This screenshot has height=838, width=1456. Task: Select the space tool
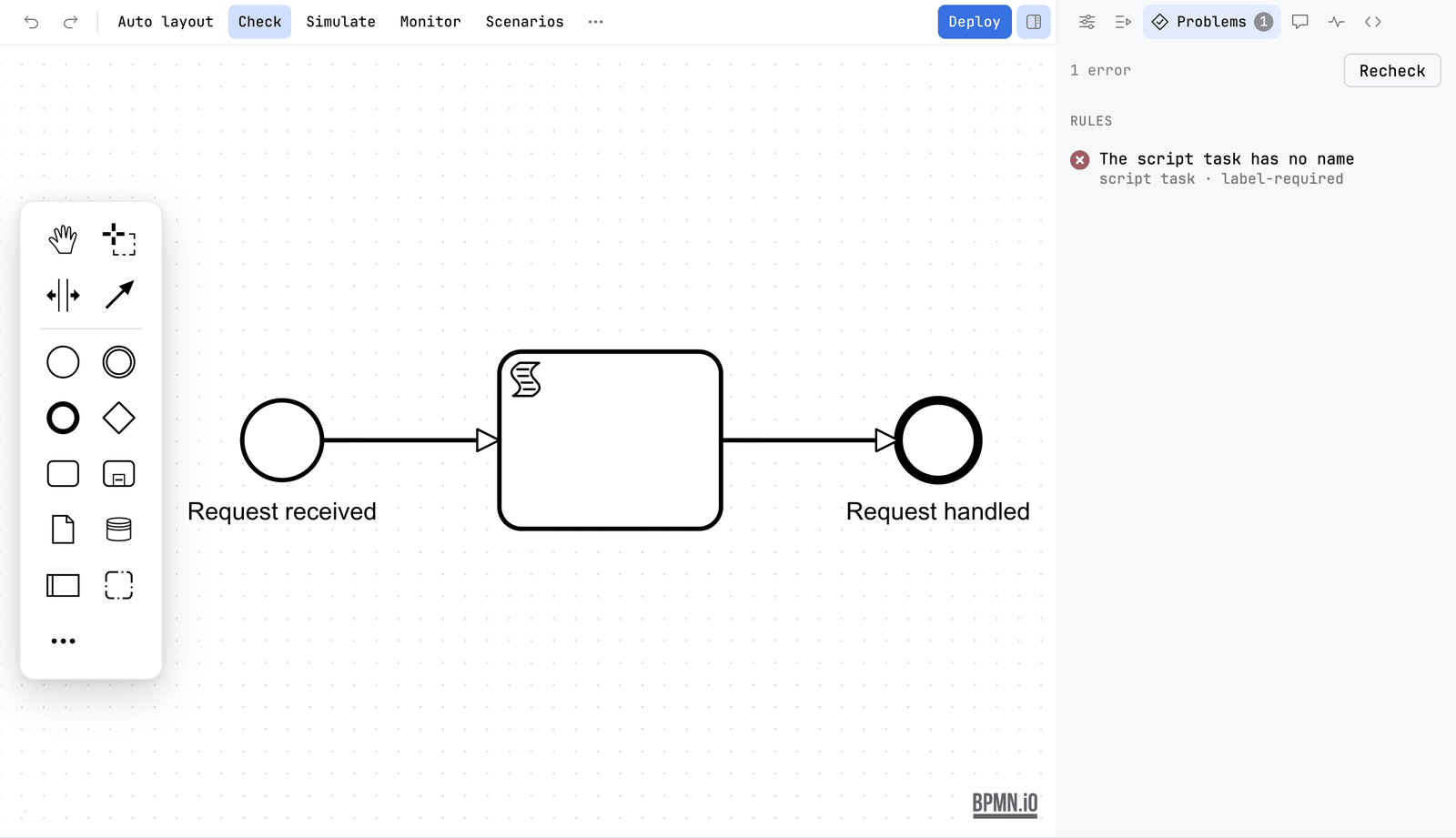pos(63,295)
